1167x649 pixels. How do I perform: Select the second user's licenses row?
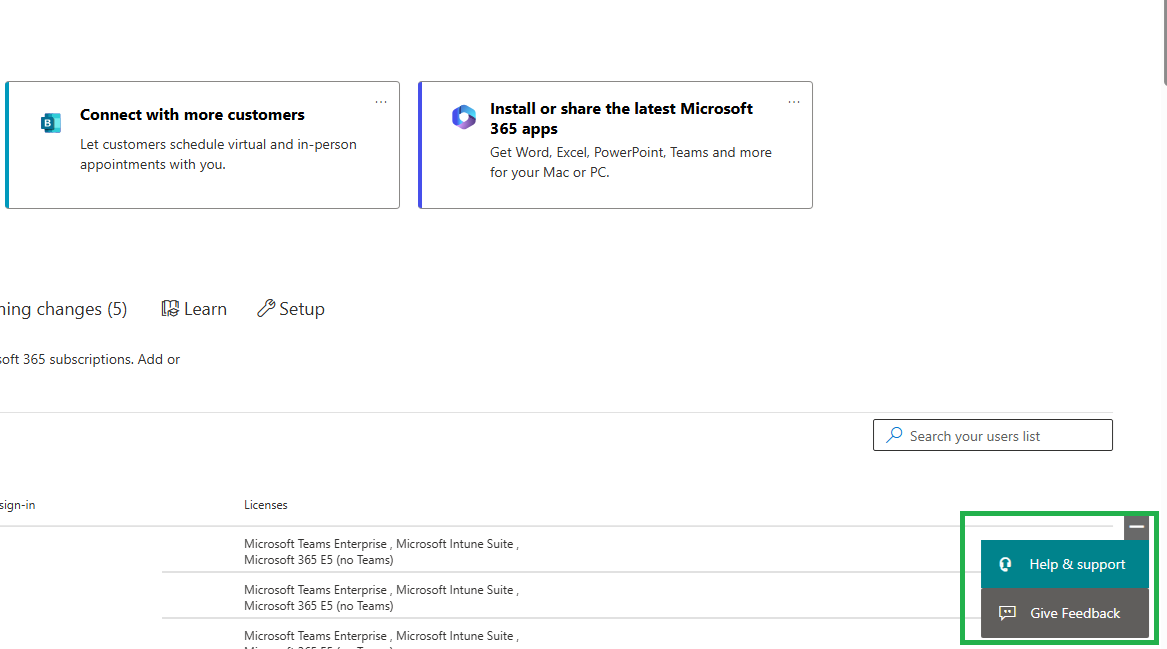point(381,598)
